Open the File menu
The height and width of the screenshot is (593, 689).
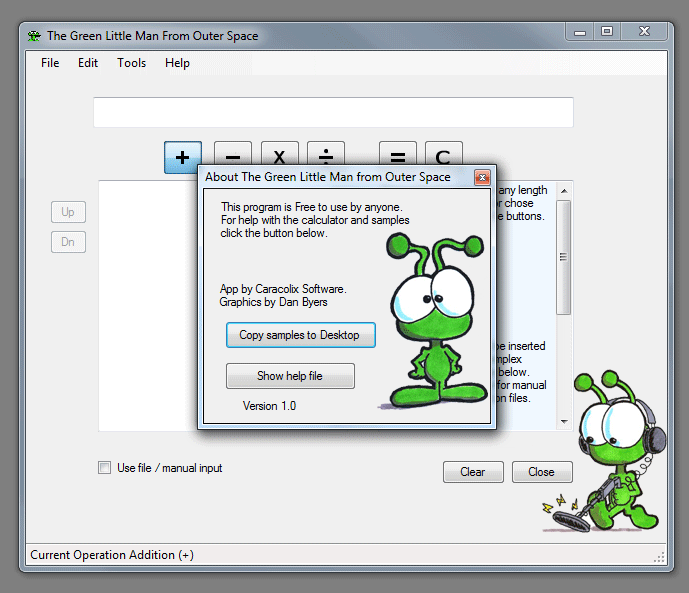(x=50, y=63)
